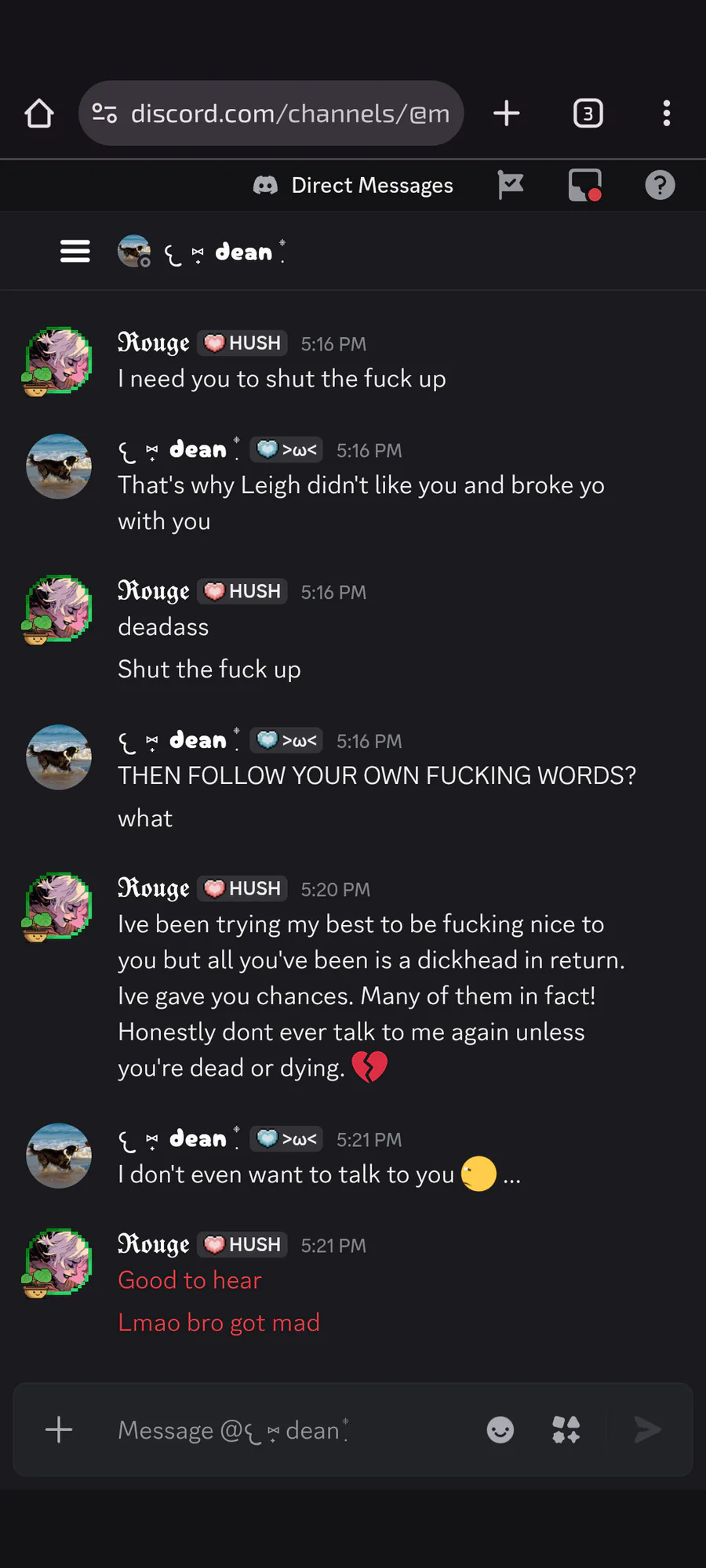This screenshot has width=706, height=1568.
Task: Click the dean name in chat header
Action: coord(243,252)
